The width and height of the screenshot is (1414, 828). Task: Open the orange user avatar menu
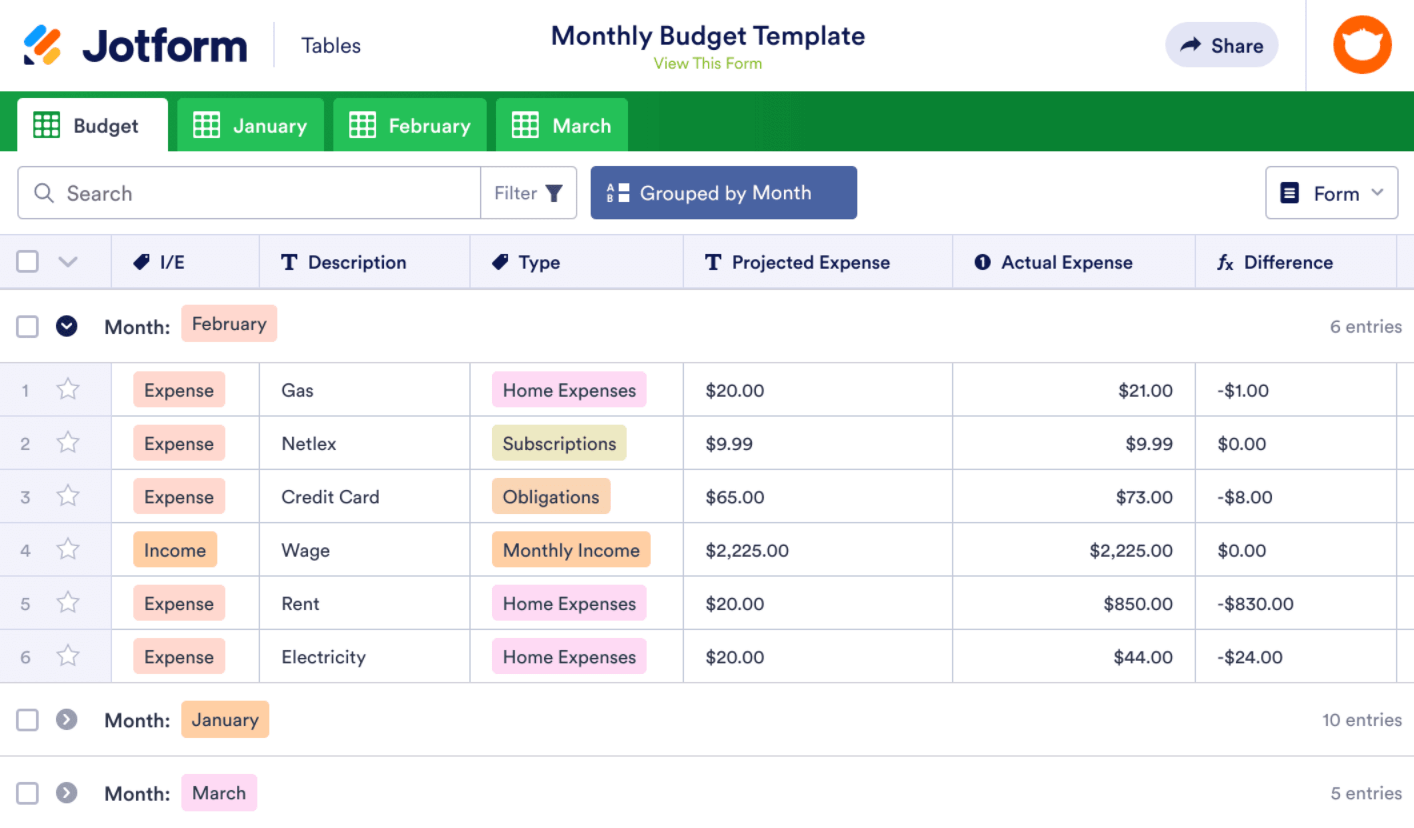point(1362,45)
